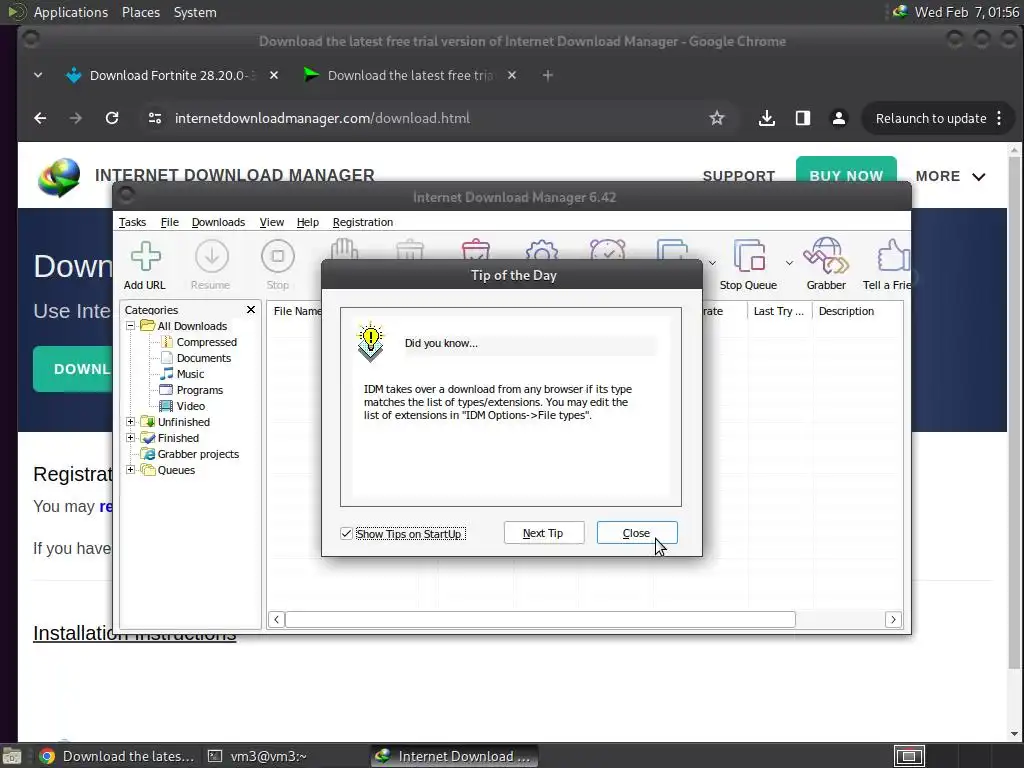Screen dimensions: 1024x768
Task: Open Chrome downloads icon
Action: (x=767, y=118)
